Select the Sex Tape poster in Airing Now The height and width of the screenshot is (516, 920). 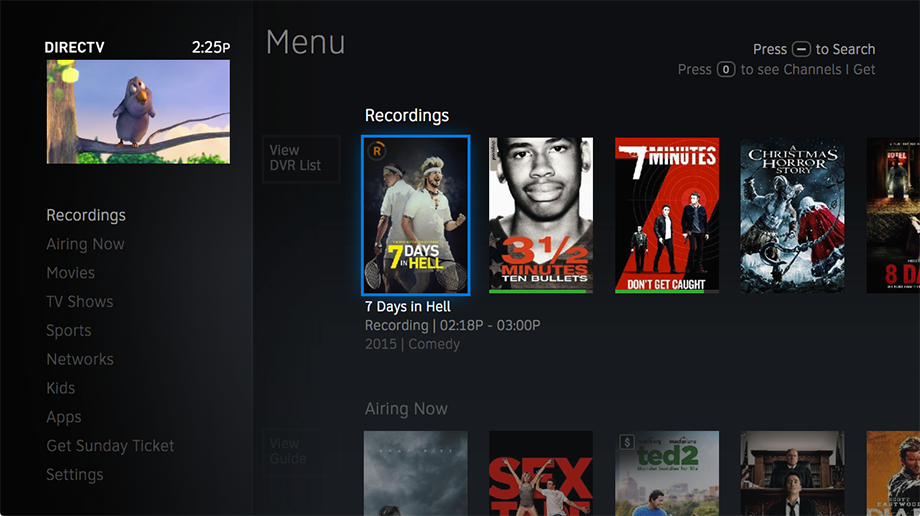click(541, 473)
